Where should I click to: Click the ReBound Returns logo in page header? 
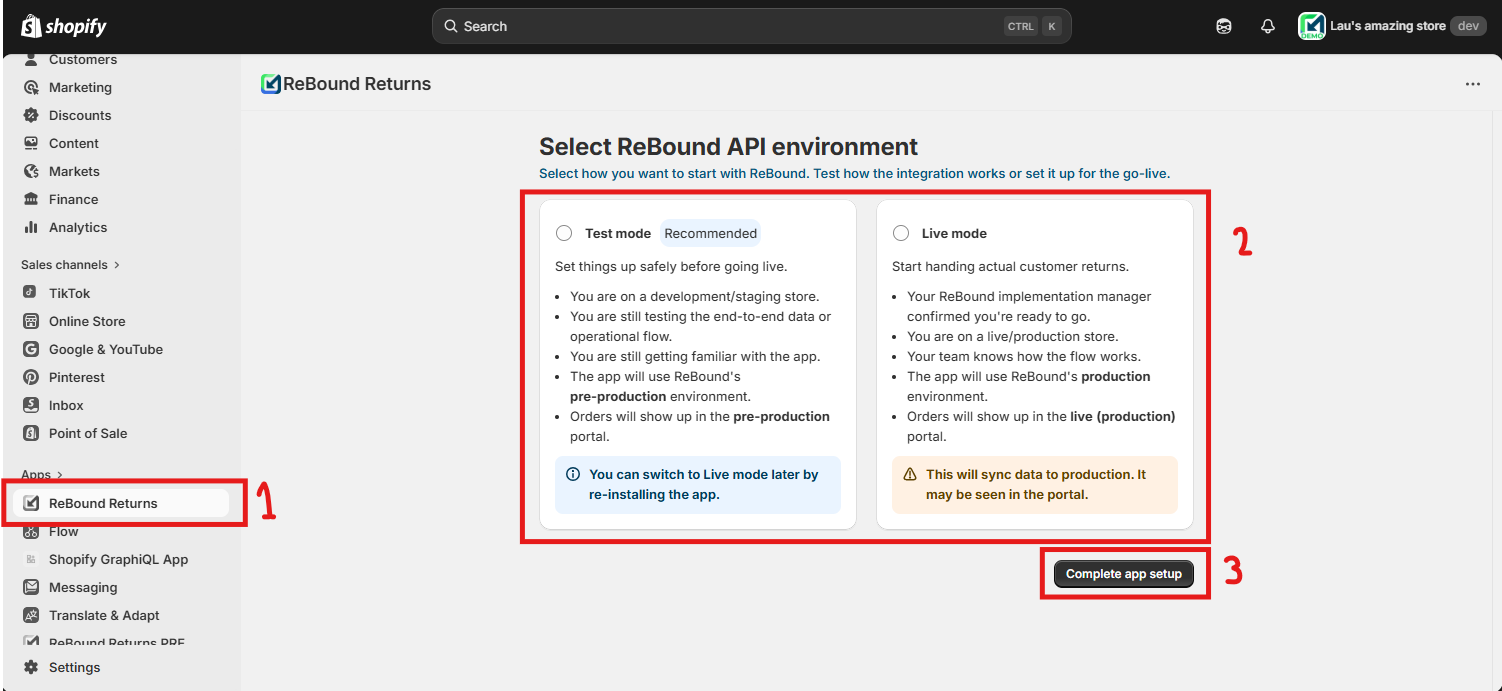[x=270, y=84]
